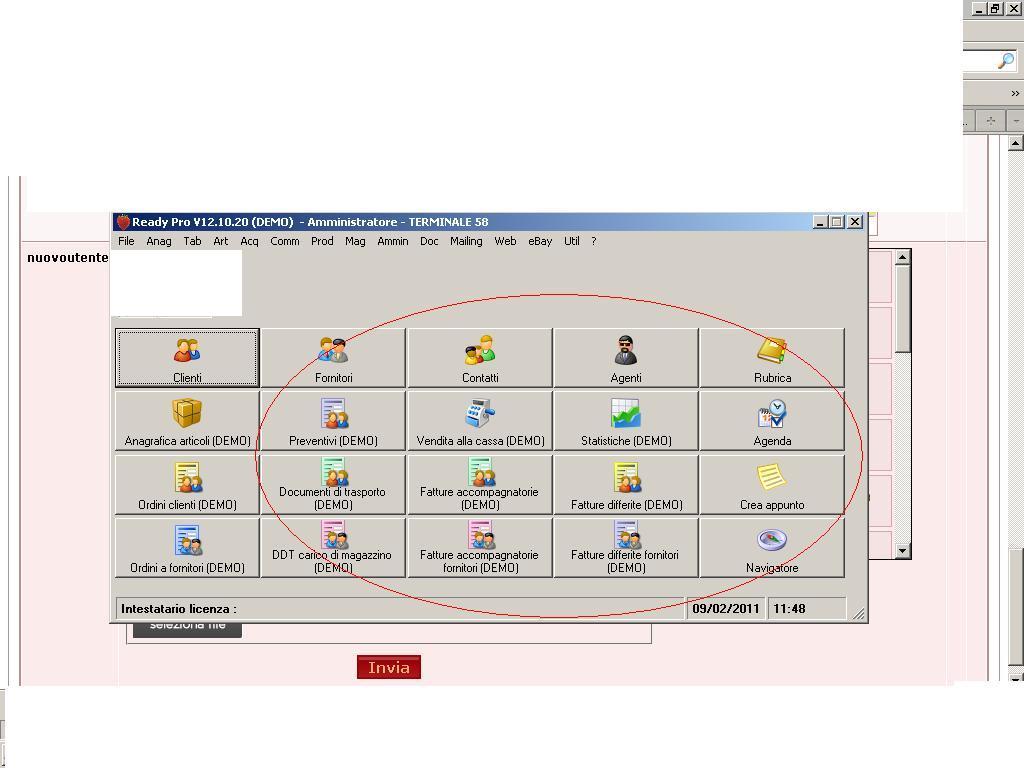
Task: Open the File menu
Action: (x=126, y=241)
